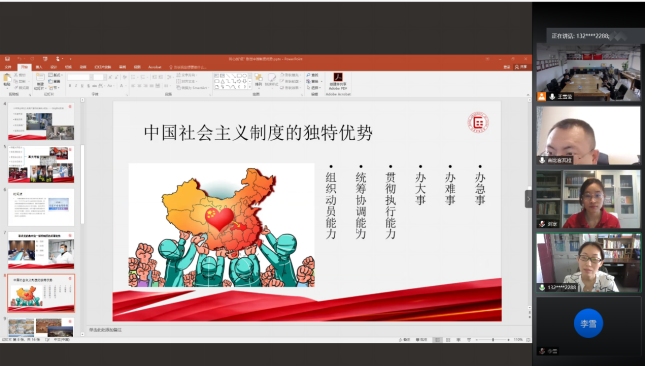645x366 pixels.
Task: Adjust the zoom slider in status bar
Action: [492, 340]
